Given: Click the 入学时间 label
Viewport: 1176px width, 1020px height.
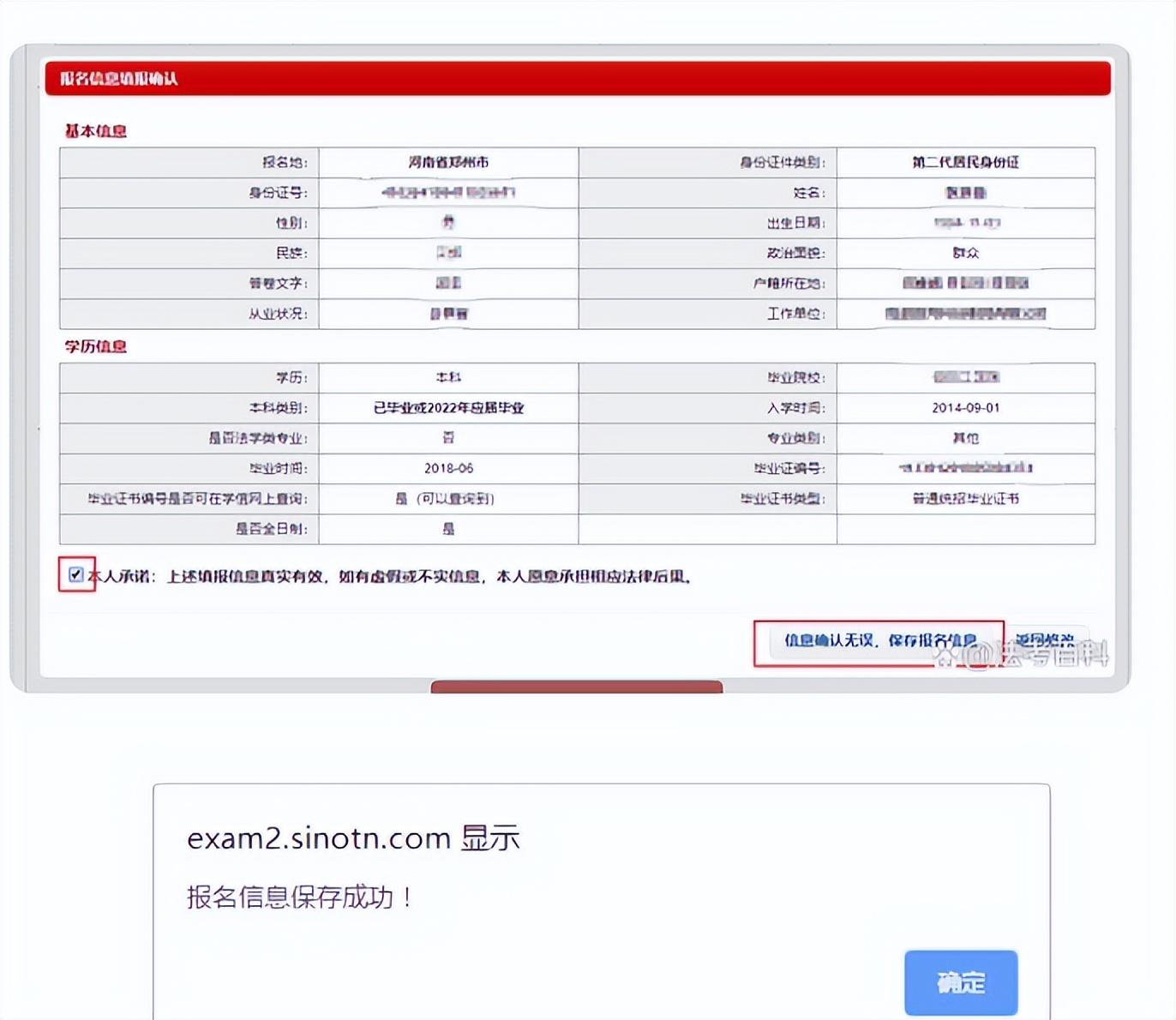Looking at the screenshot, I should pyautogui.click(x=796, y=408).
